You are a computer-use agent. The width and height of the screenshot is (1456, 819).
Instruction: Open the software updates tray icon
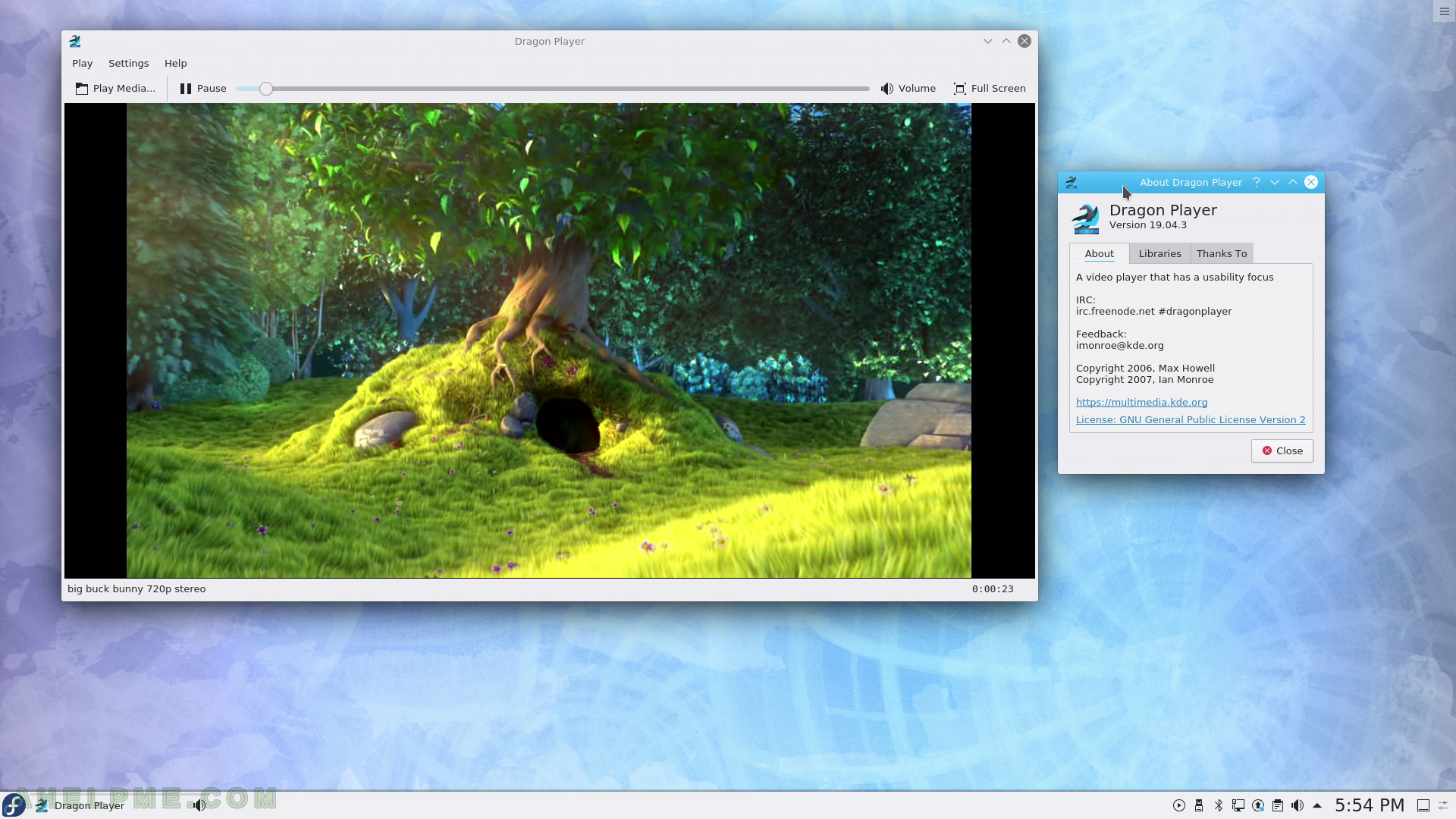coord(1258,806)
